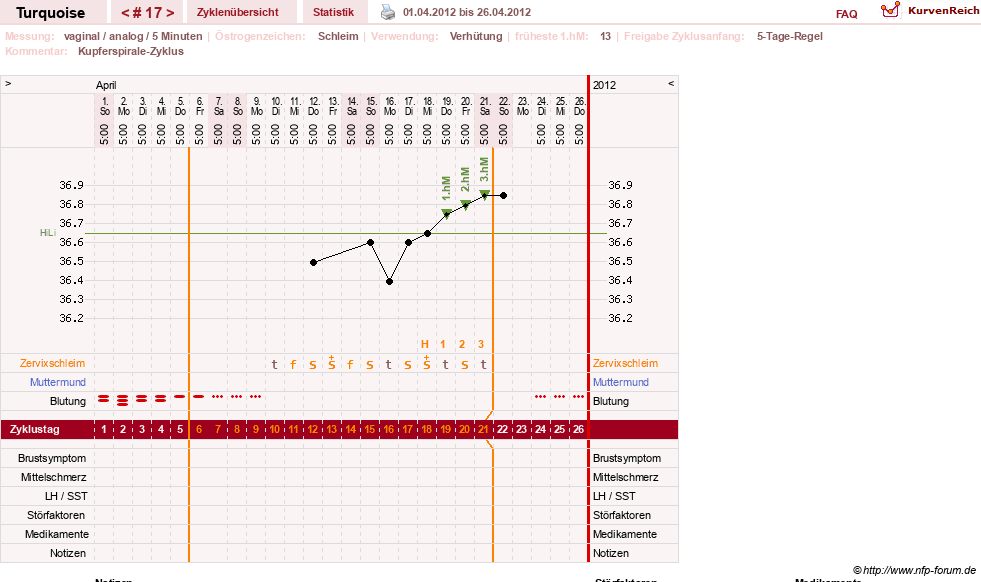
Task: Click the lowest temperature point on day 16
Action: [389, 282]
